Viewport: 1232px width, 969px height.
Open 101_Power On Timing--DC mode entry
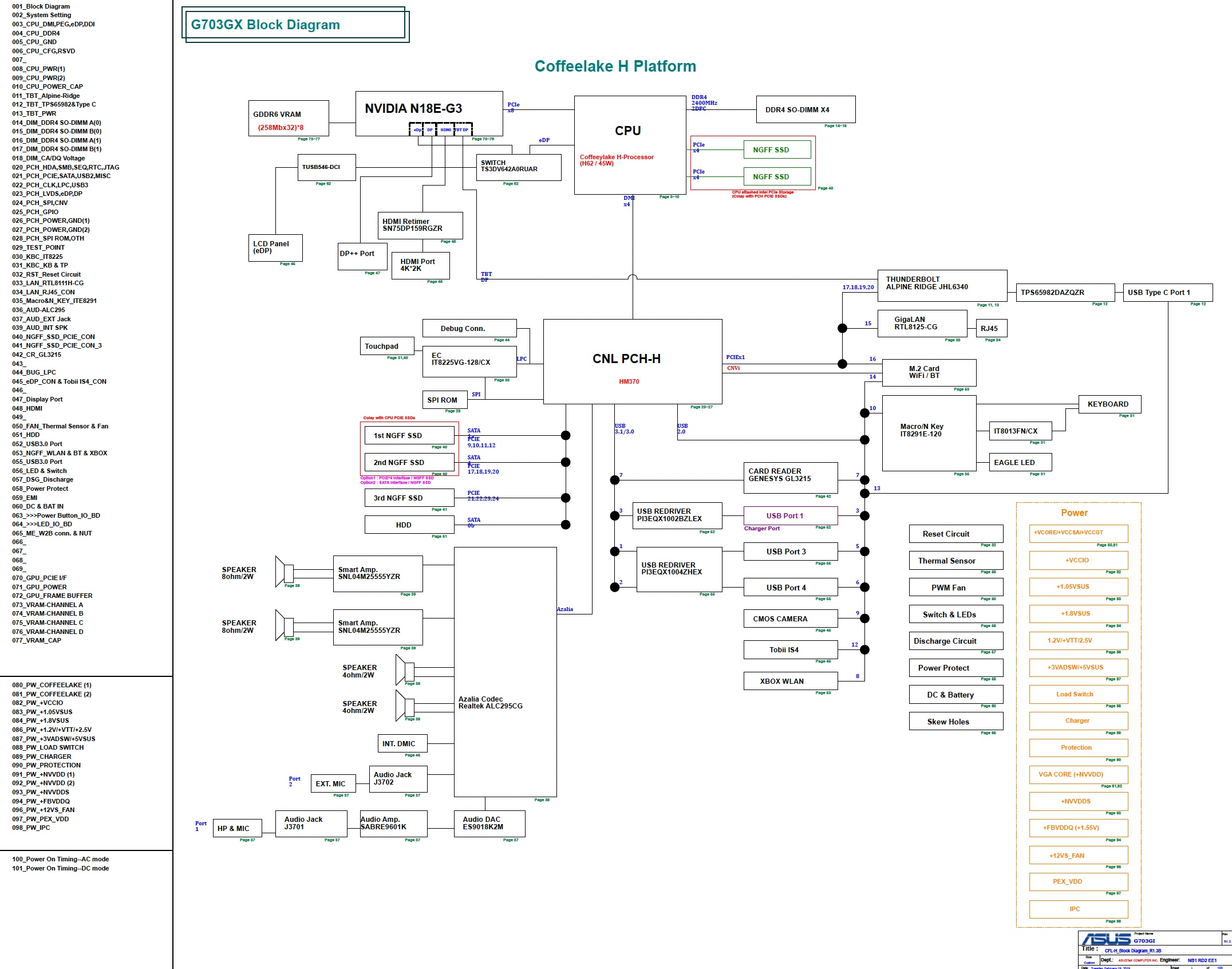pos(60,868)
